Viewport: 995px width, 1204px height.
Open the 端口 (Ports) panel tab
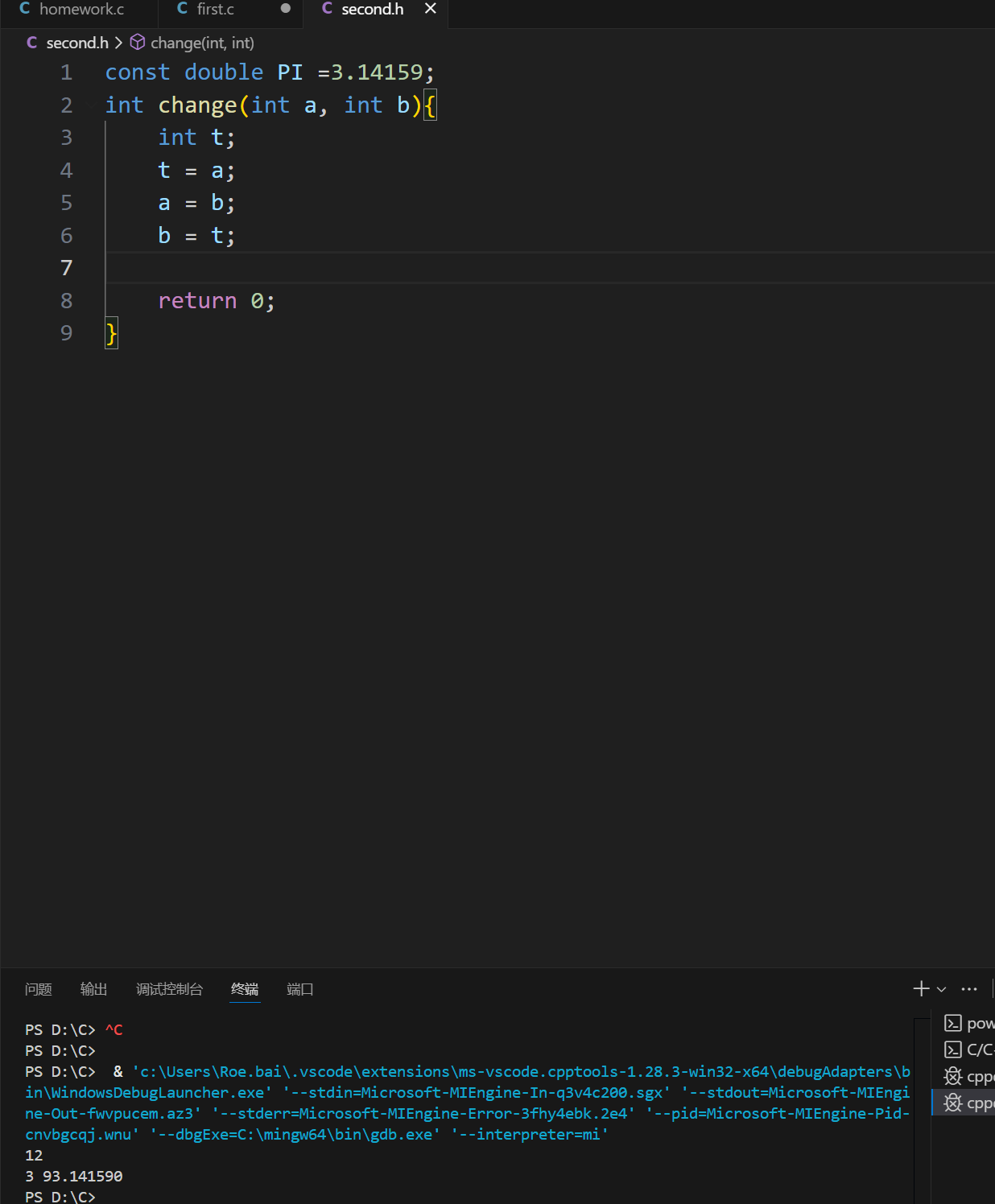click(x=300, y=989)
